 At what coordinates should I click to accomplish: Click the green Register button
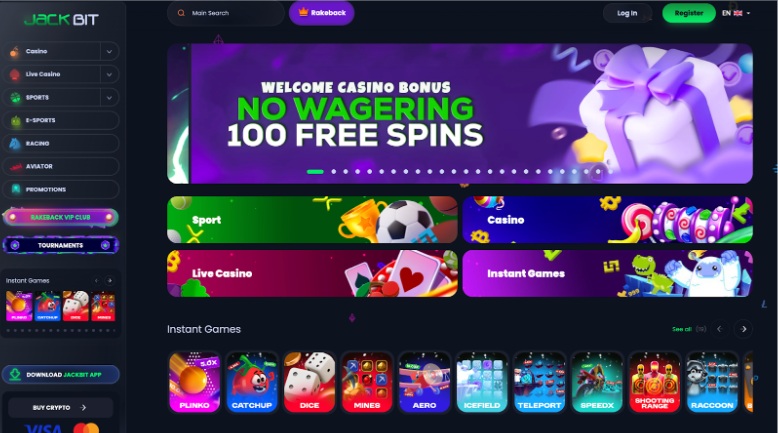(689, 13)
